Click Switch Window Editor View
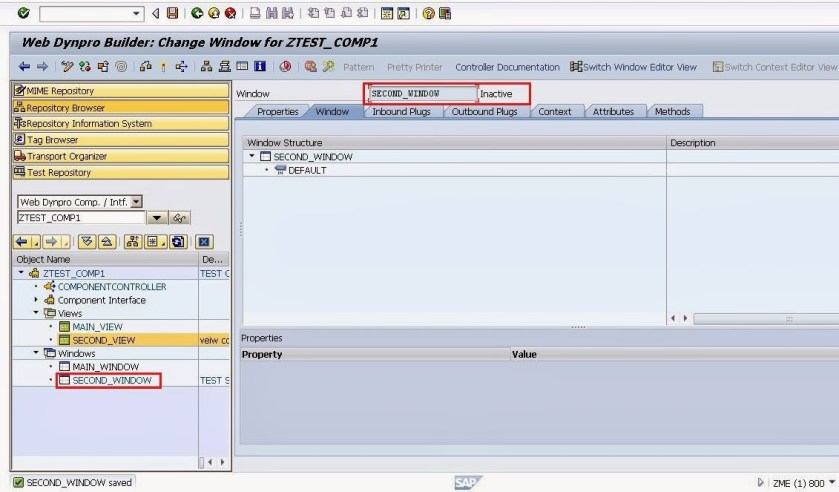This screenshot has width=839, height=492. [634, 67]
